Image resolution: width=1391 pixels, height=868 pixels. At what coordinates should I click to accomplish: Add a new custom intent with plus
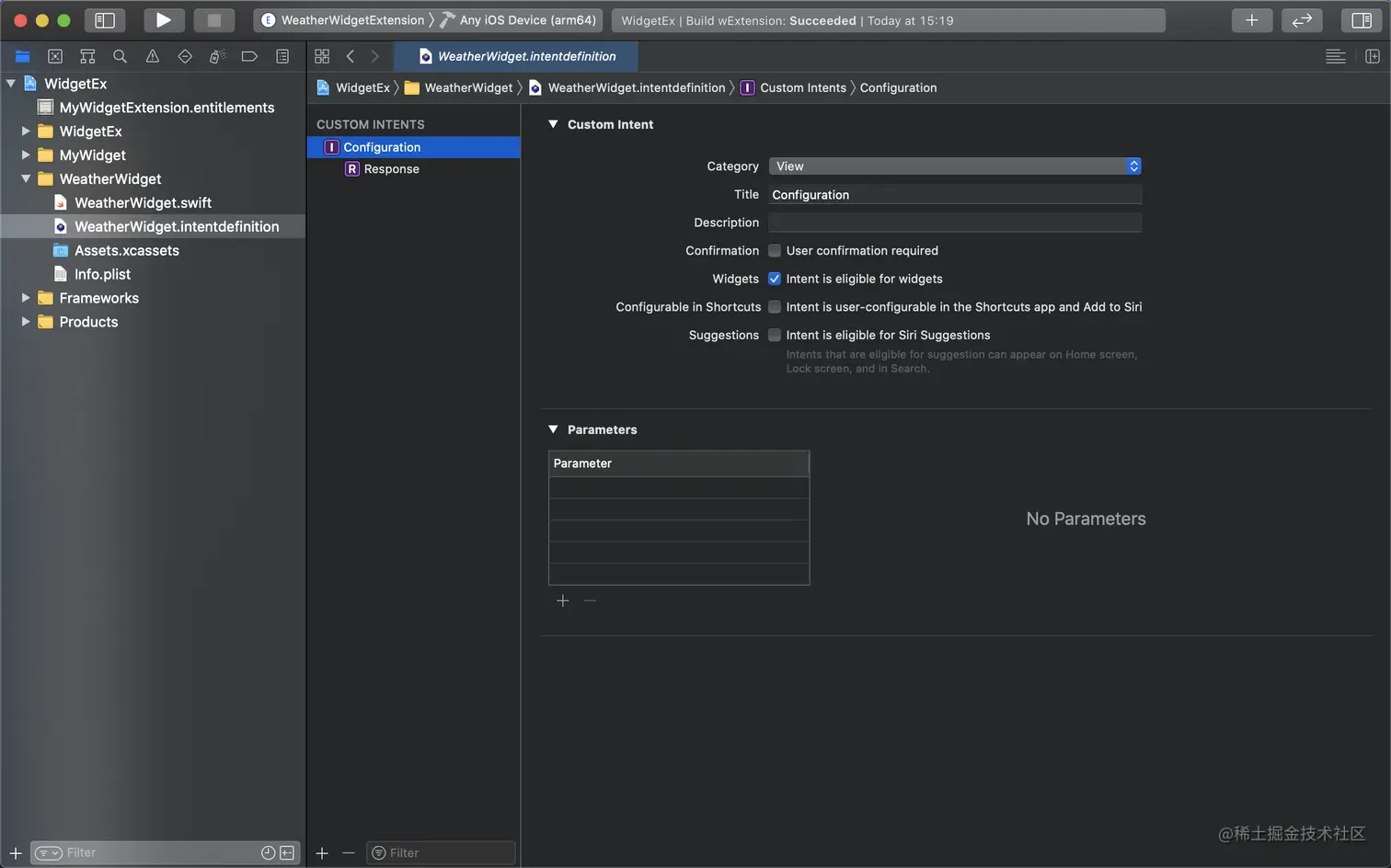coord(322,853)
